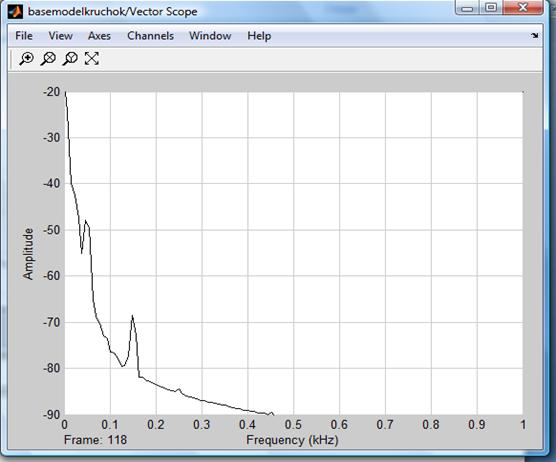
Task: Close the Vector Scope window
Action: (523, 8)
